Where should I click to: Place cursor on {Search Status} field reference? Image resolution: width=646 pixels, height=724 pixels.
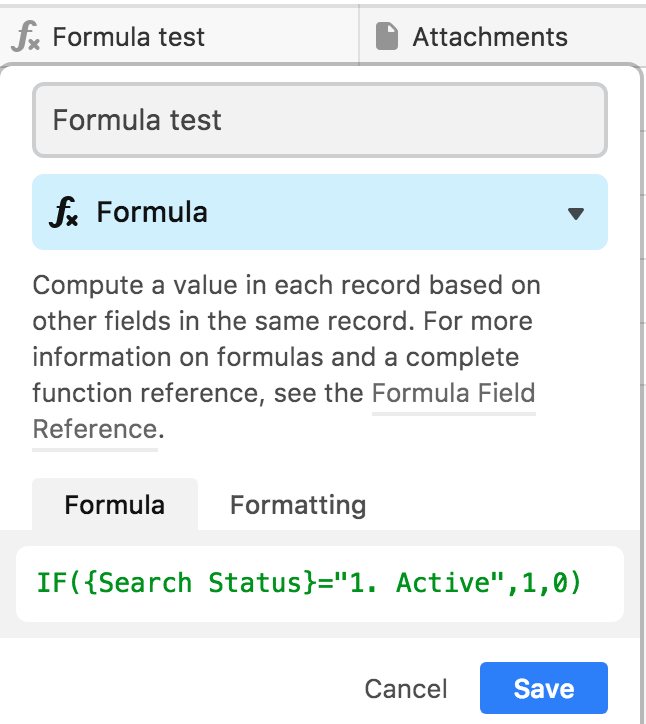tap(200, 583)
